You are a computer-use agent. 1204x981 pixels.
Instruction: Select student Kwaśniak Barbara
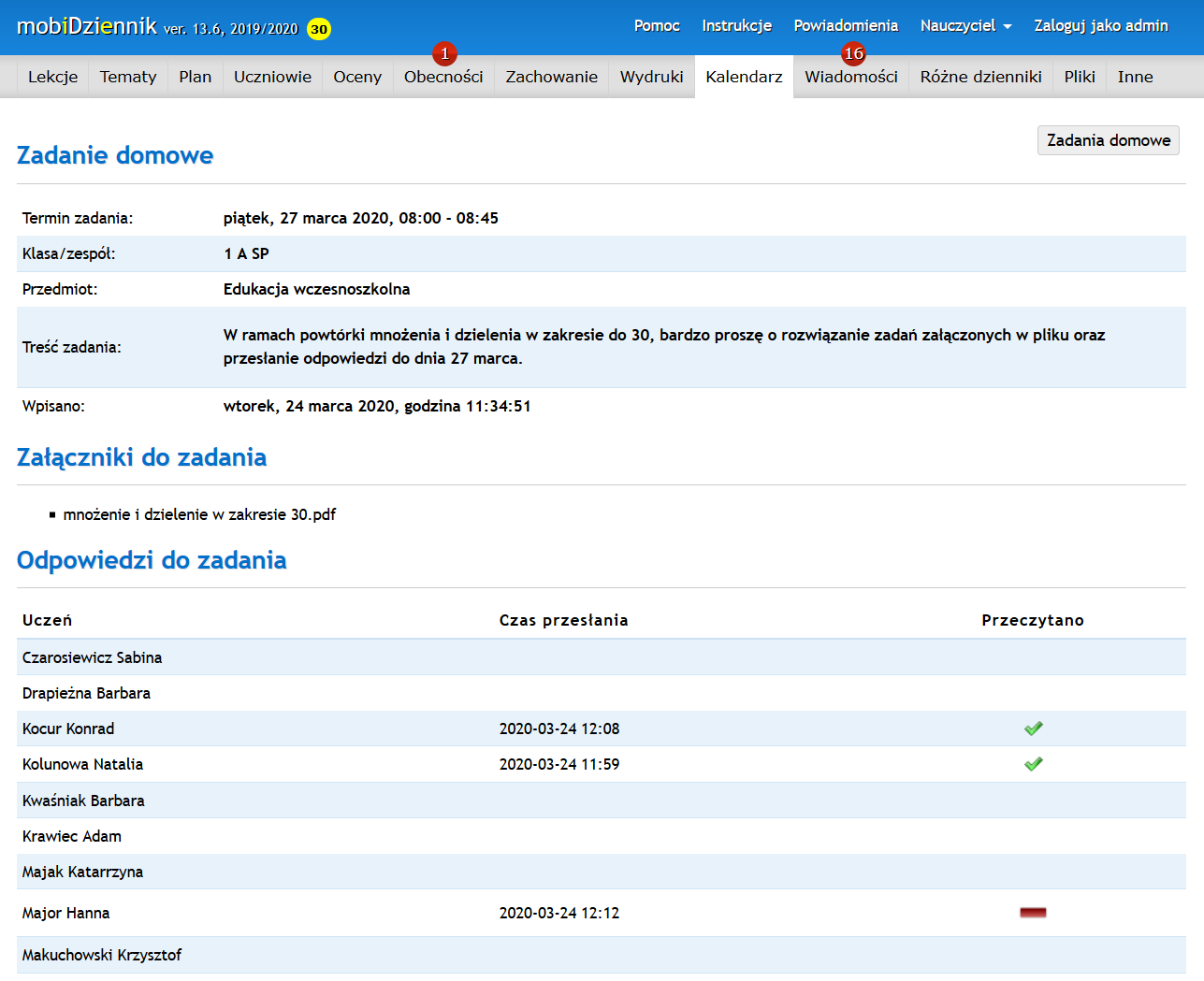(x=83, y=801)
